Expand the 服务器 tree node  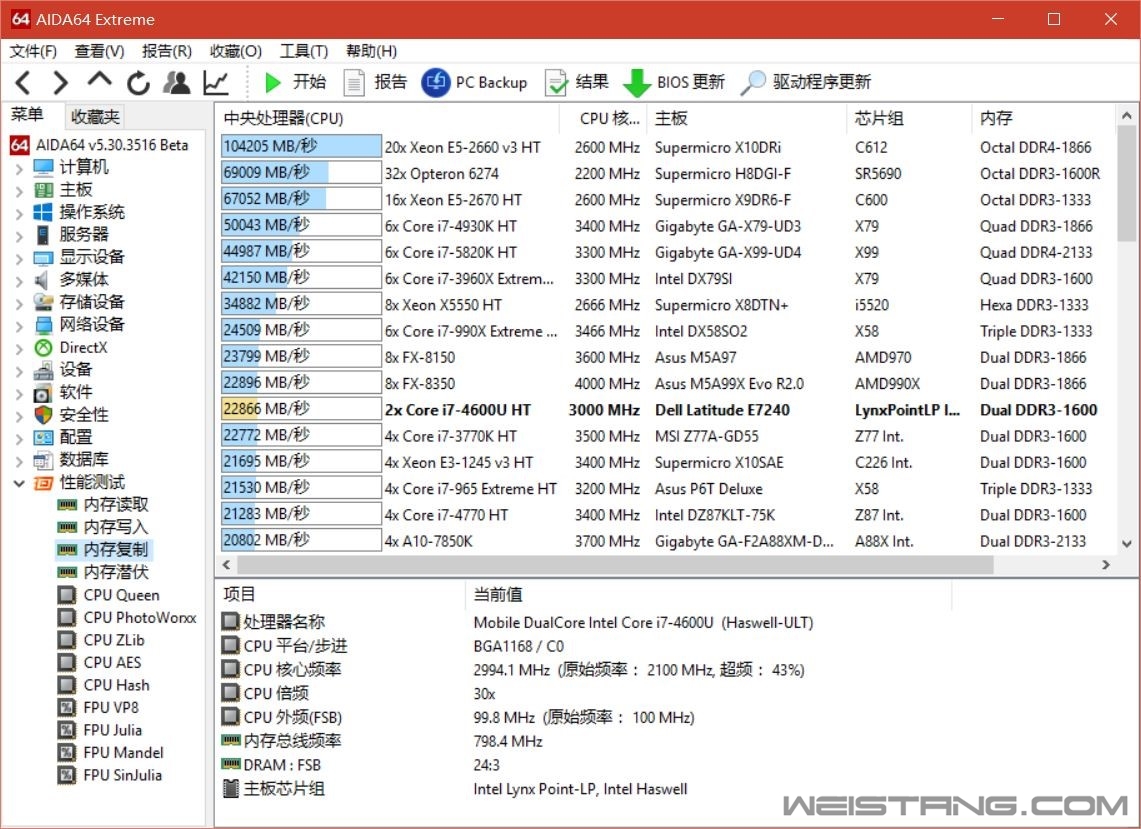(19, 237)
